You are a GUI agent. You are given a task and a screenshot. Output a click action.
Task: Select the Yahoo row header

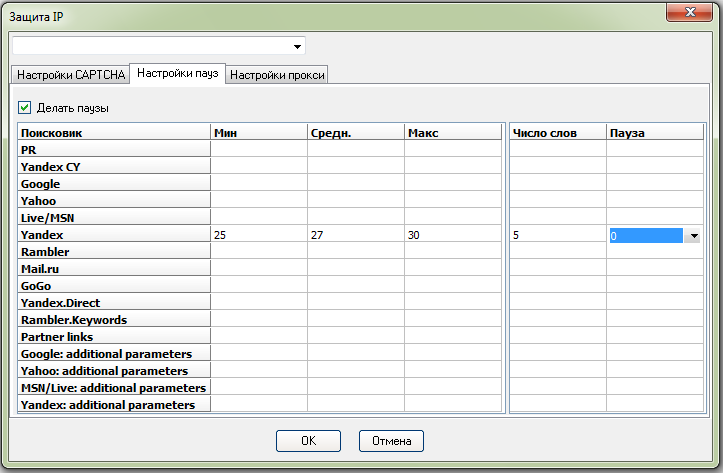(x=114, y=201)
